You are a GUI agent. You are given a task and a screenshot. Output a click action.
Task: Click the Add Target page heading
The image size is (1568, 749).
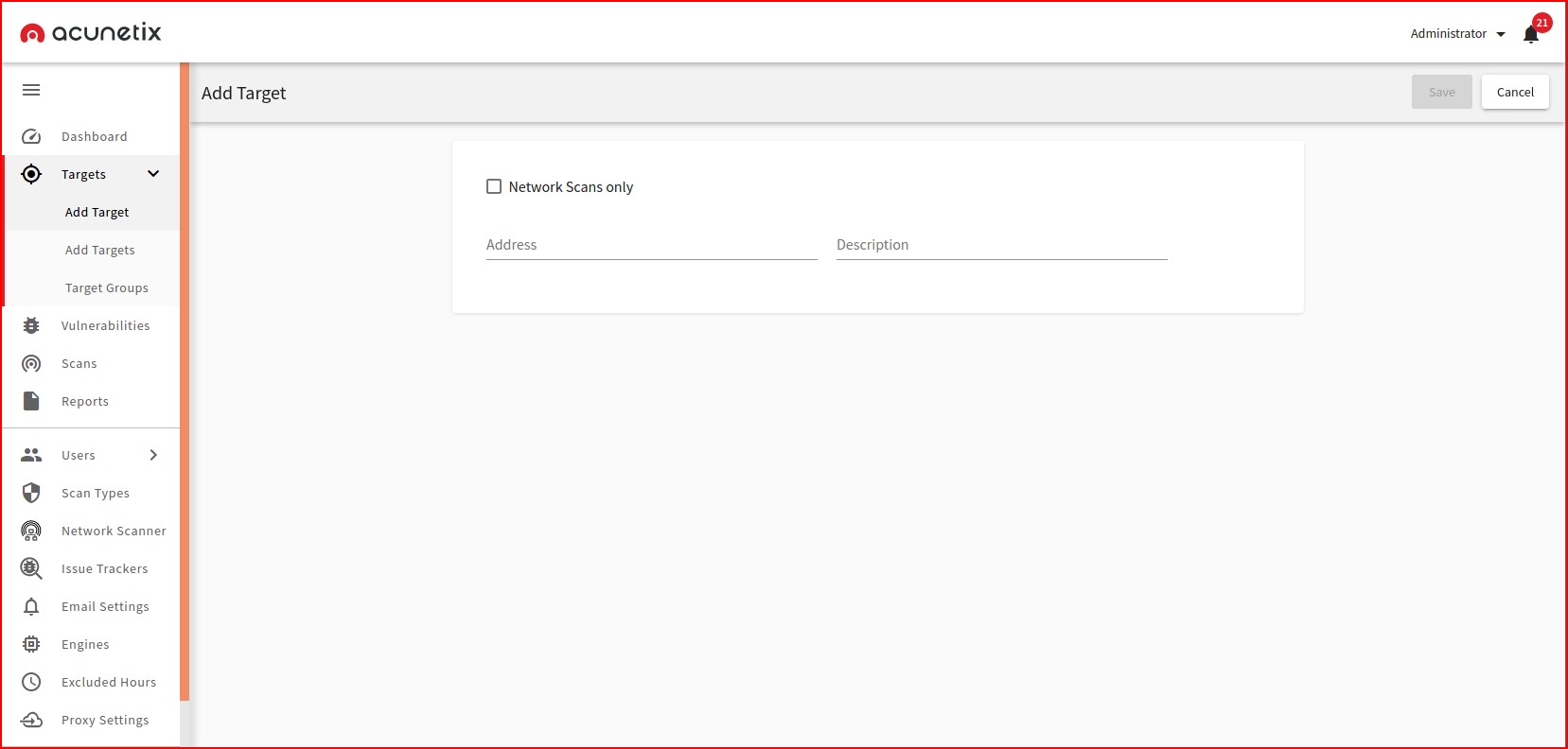click(243, 93)
